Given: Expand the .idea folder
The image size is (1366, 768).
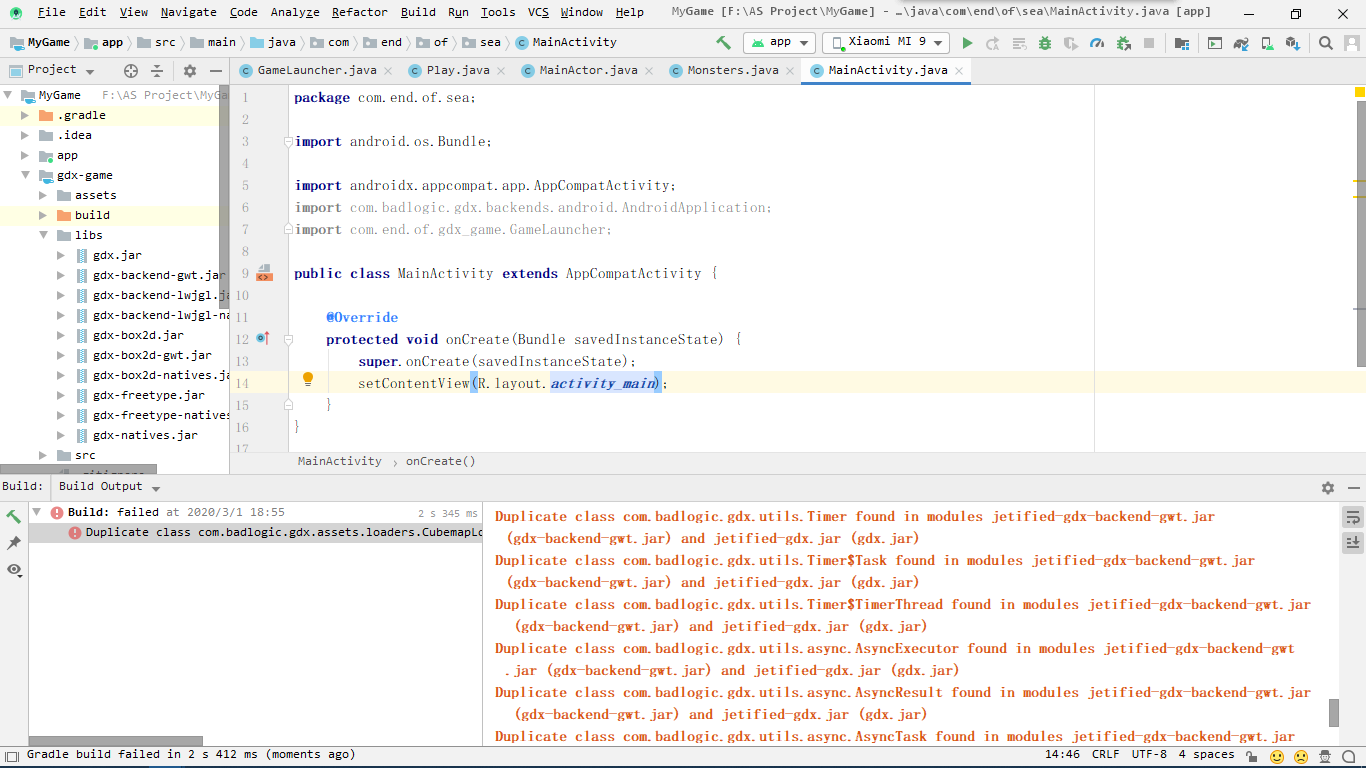Looking at the screenshot, I should tap(25, 135).
